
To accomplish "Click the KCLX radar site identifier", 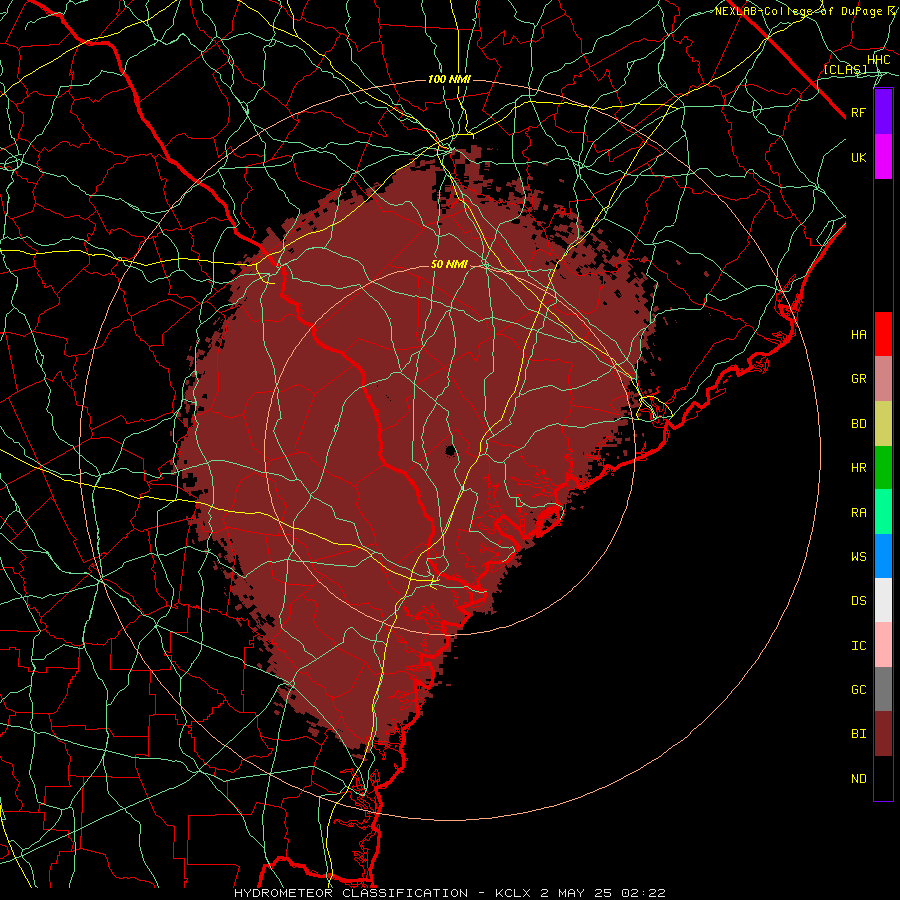I will click(x=513, y=893).
